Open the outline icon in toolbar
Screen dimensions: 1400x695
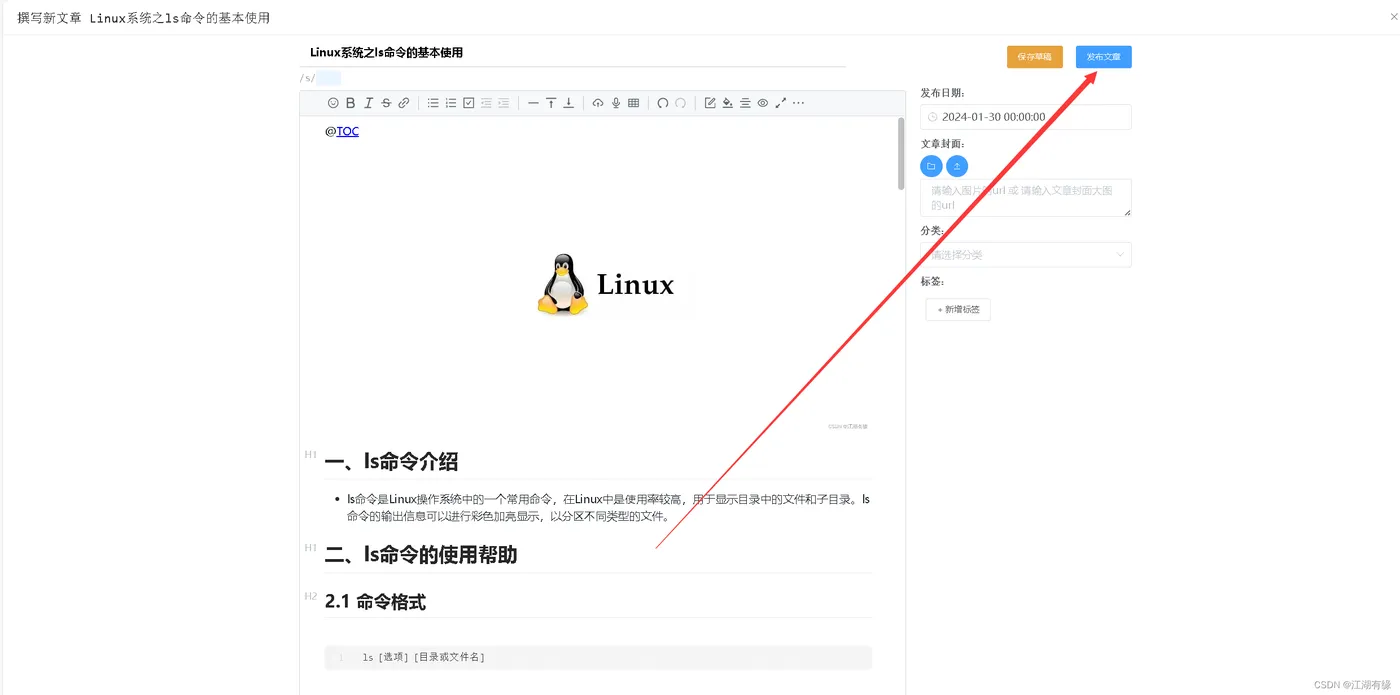745,103
